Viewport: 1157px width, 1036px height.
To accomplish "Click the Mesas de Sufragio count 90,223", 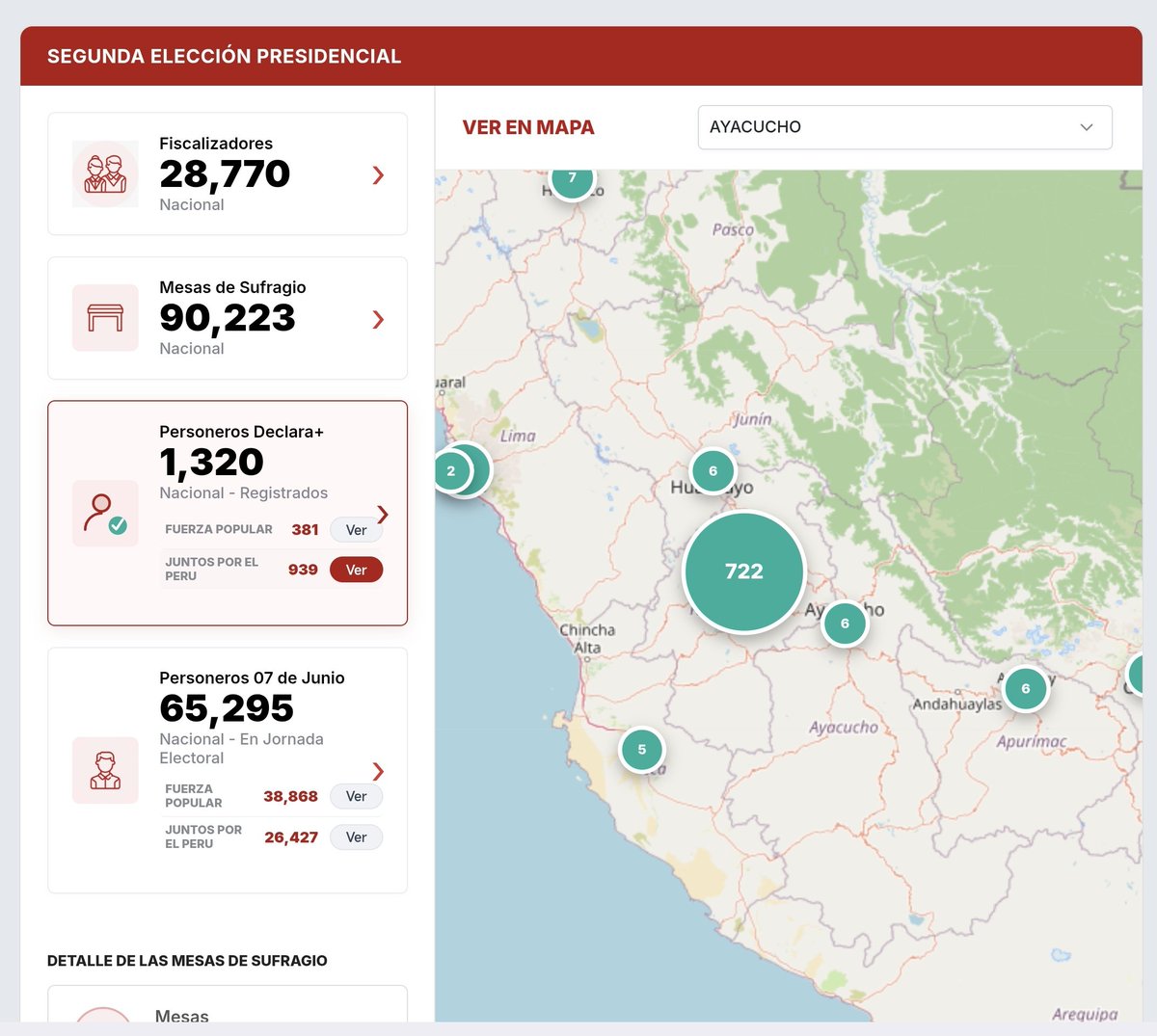I will (x=228, y=318).
